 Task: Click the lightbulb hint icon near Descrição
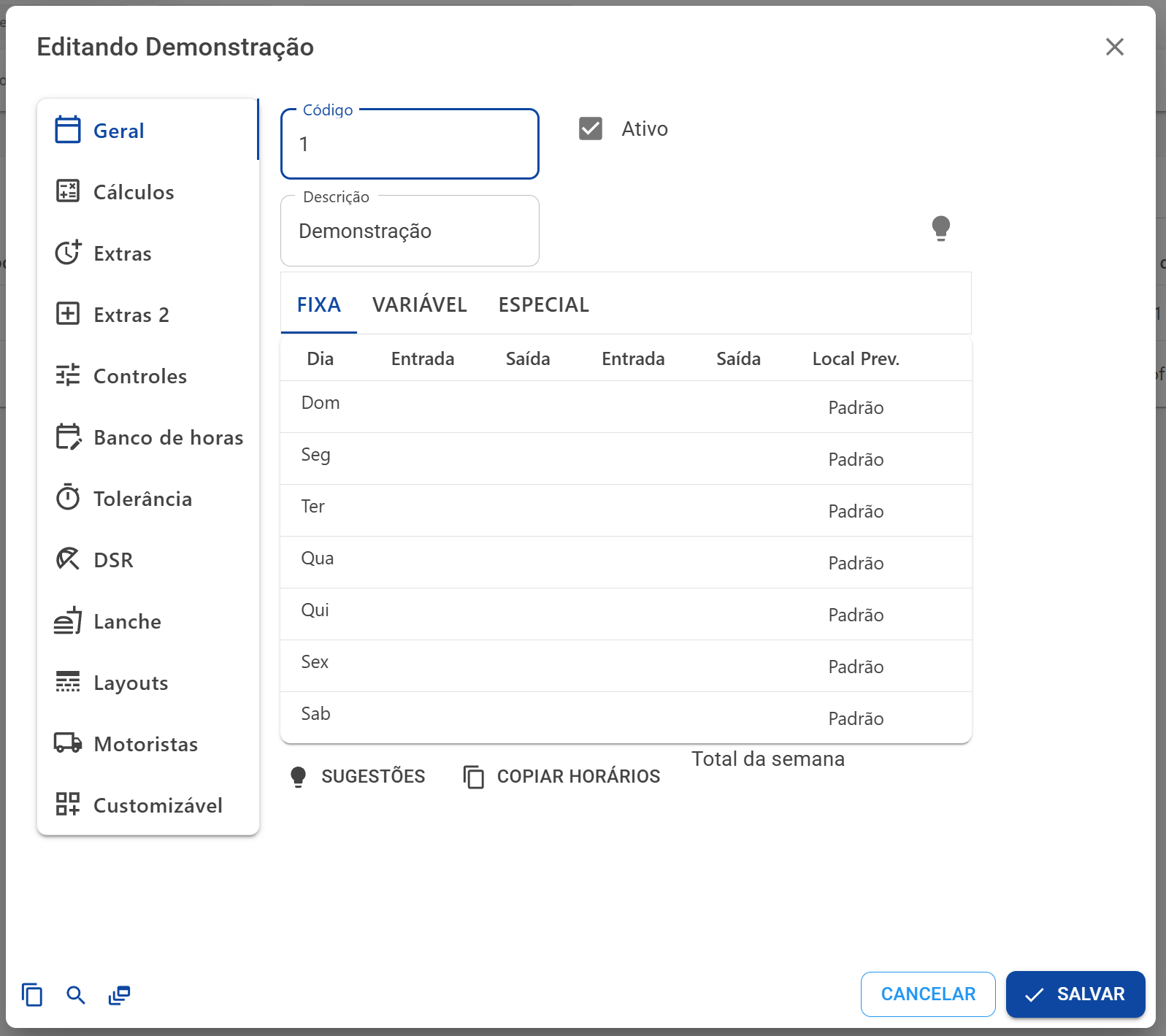coord(941,229)
